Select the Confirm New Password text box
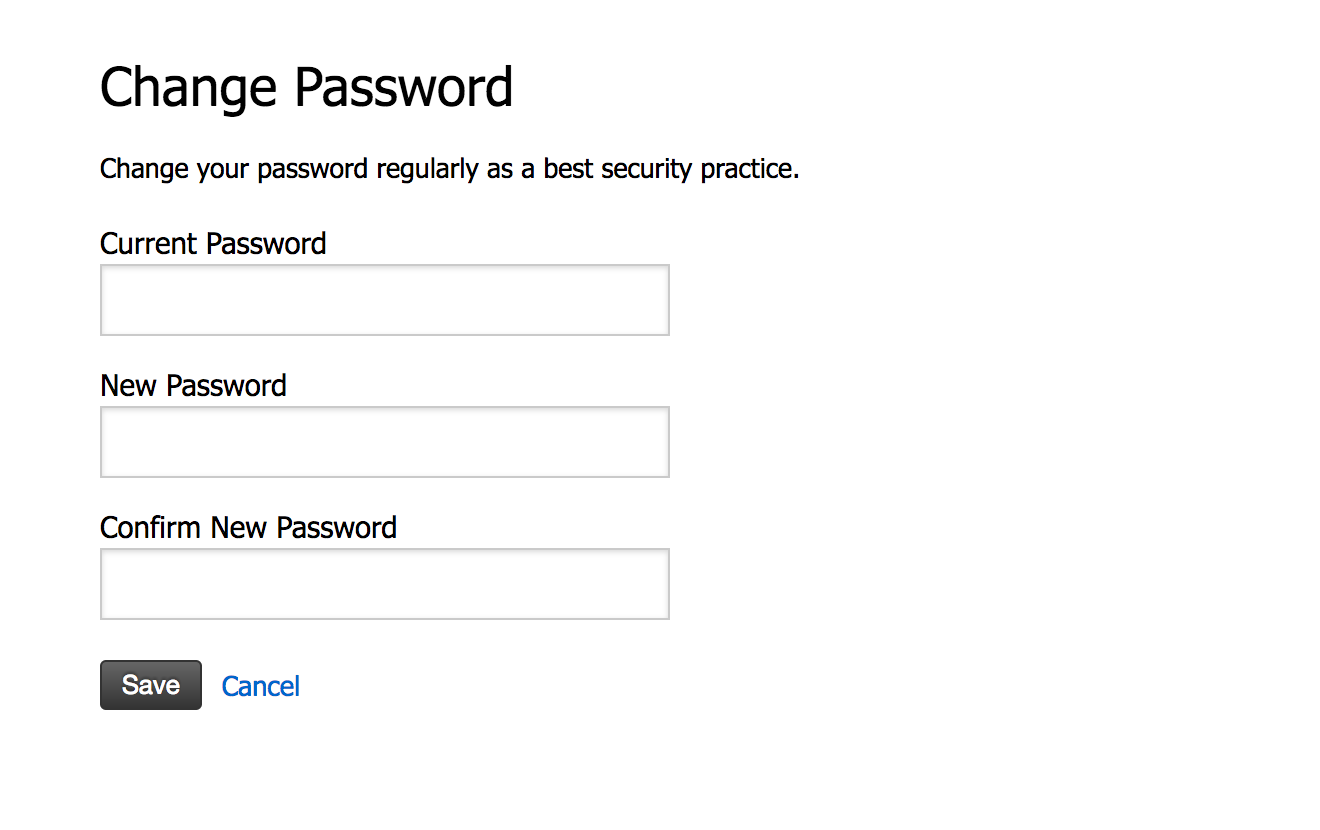The width and height of the screenshot is (1320, 830). click(x=385, y=584)
